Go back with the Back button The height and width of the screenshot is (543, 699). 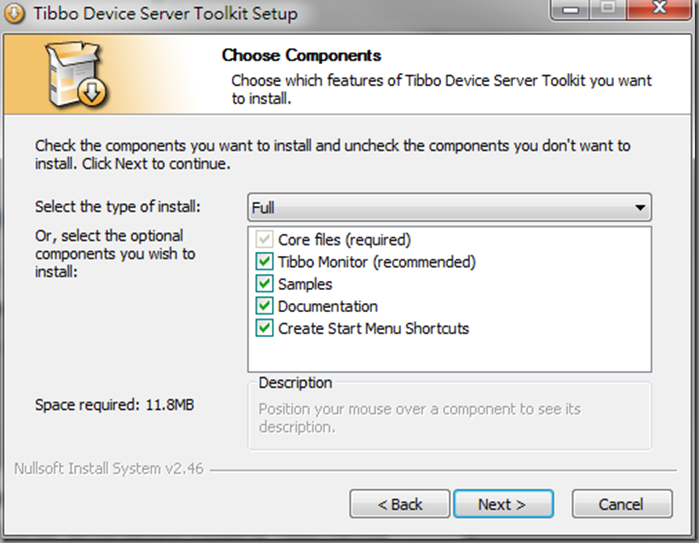pyautogui.click(x=399, y=504)
